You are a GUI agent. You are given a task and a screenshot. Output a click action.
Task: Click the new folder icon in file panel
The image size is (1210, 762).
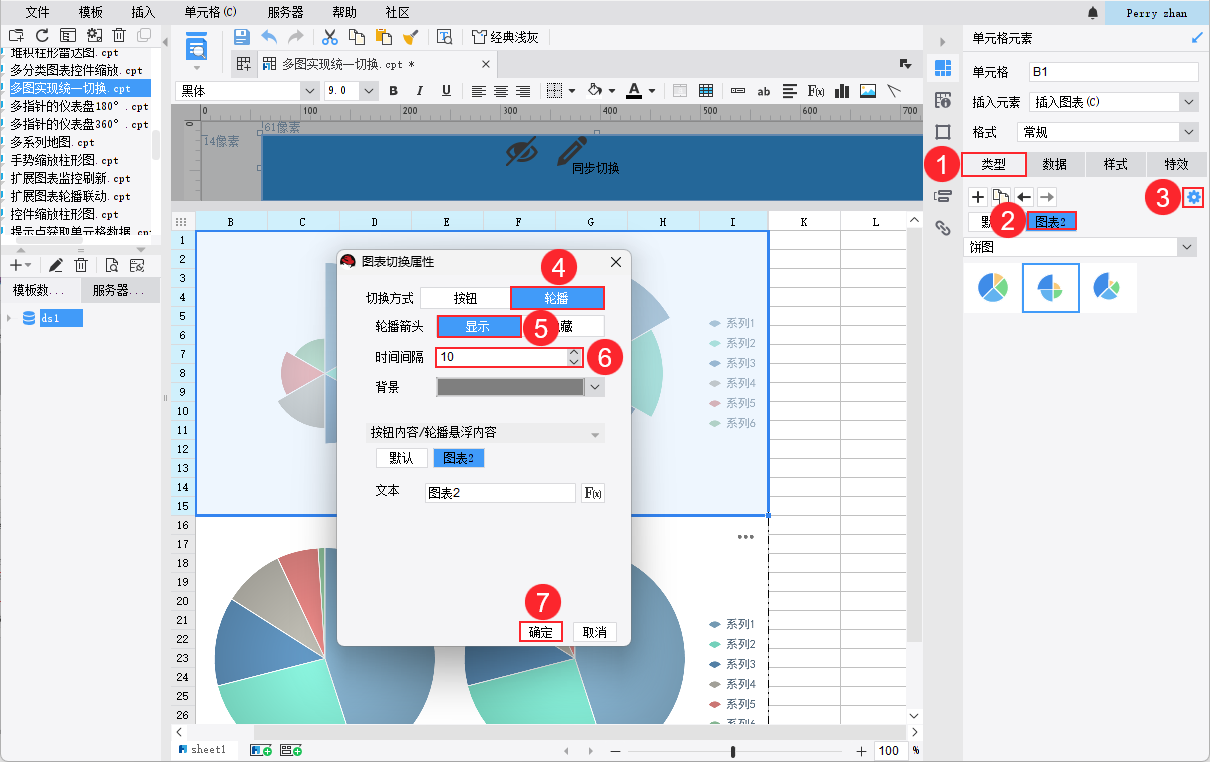pyautogui.click(x=16, y=35)
